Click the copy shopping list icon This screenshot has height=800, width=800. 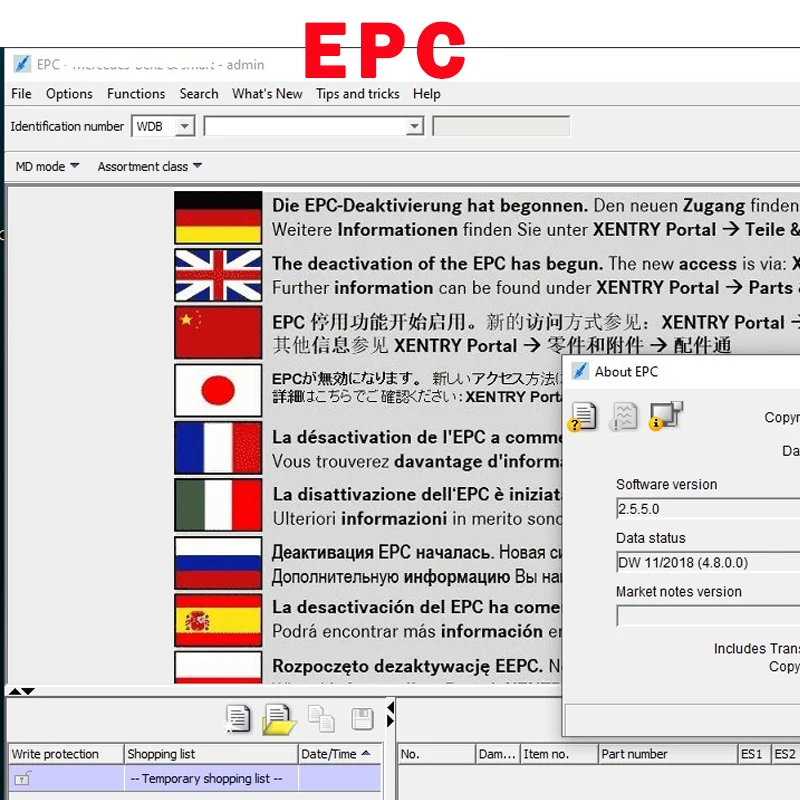pyautogui.click(x=321, y=719)
